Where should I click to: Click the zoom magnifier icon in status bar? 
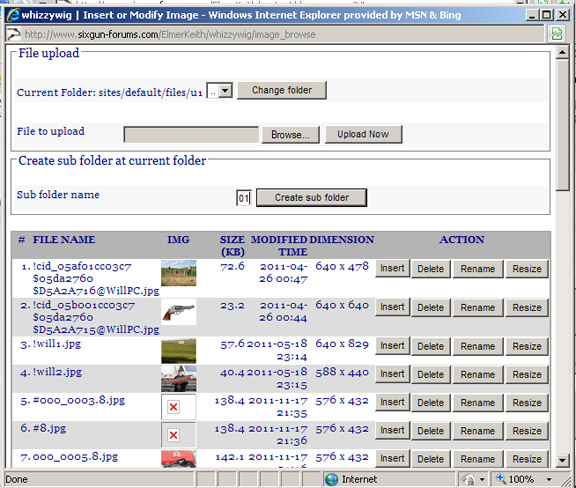coord(501,478)
